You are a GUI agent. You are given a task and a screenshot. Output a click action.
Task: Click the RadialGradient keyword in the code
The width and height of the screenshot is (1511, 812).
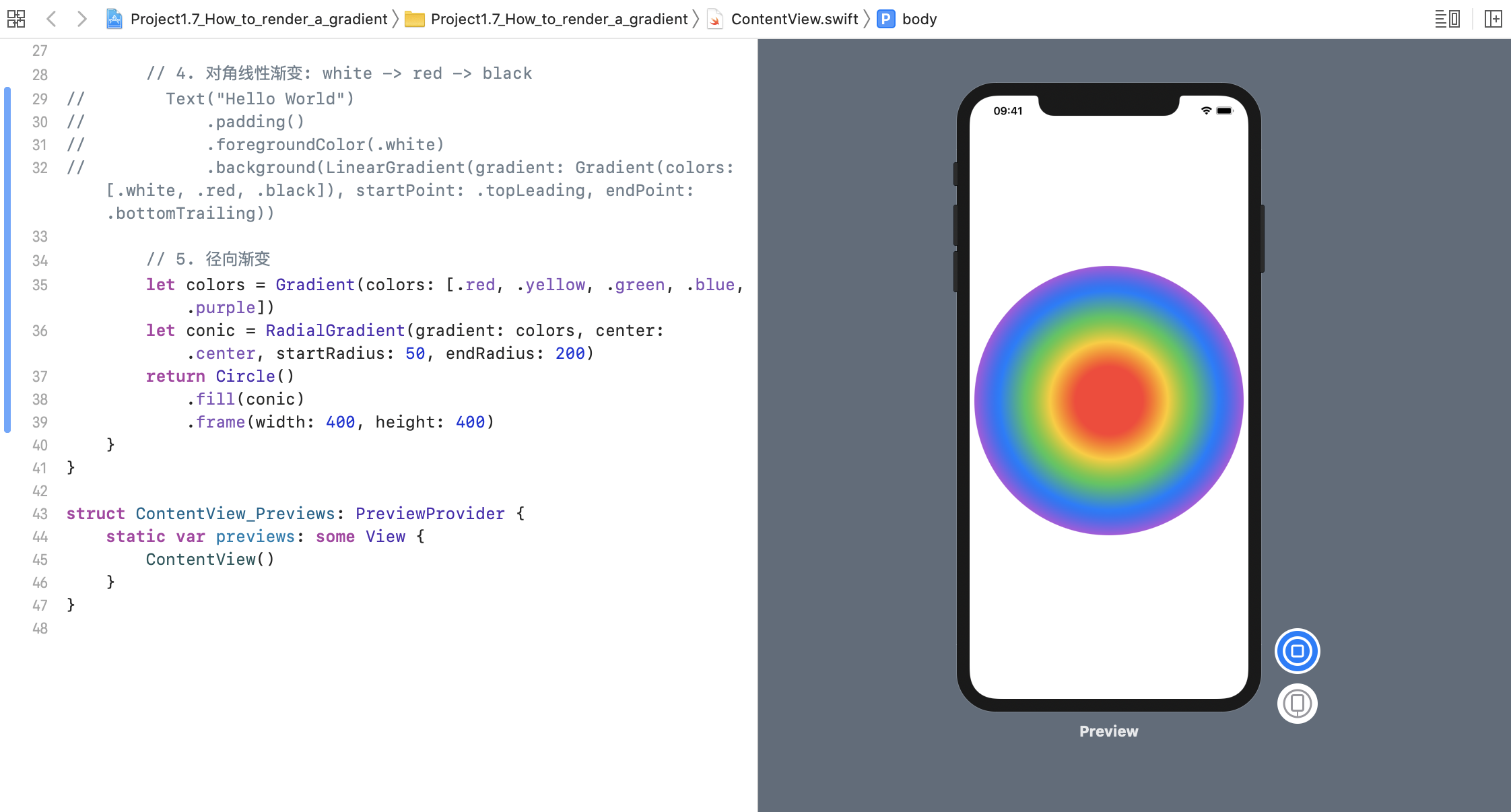click(335, 331)
